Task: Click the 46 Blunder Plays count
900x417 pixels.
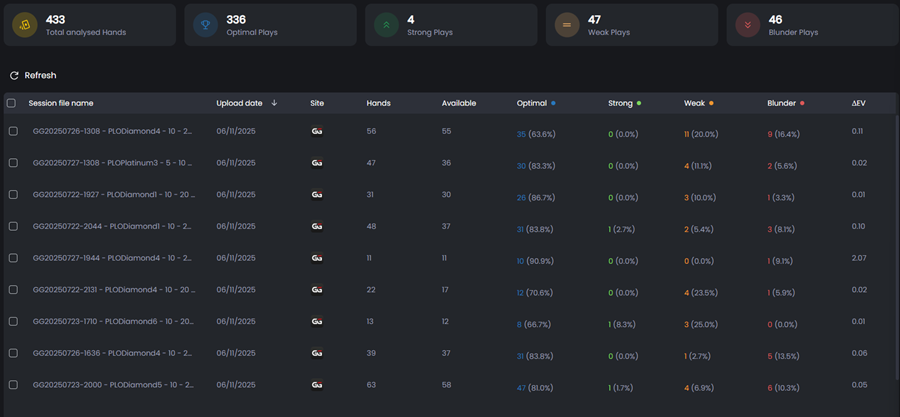Action: point(775,20)
